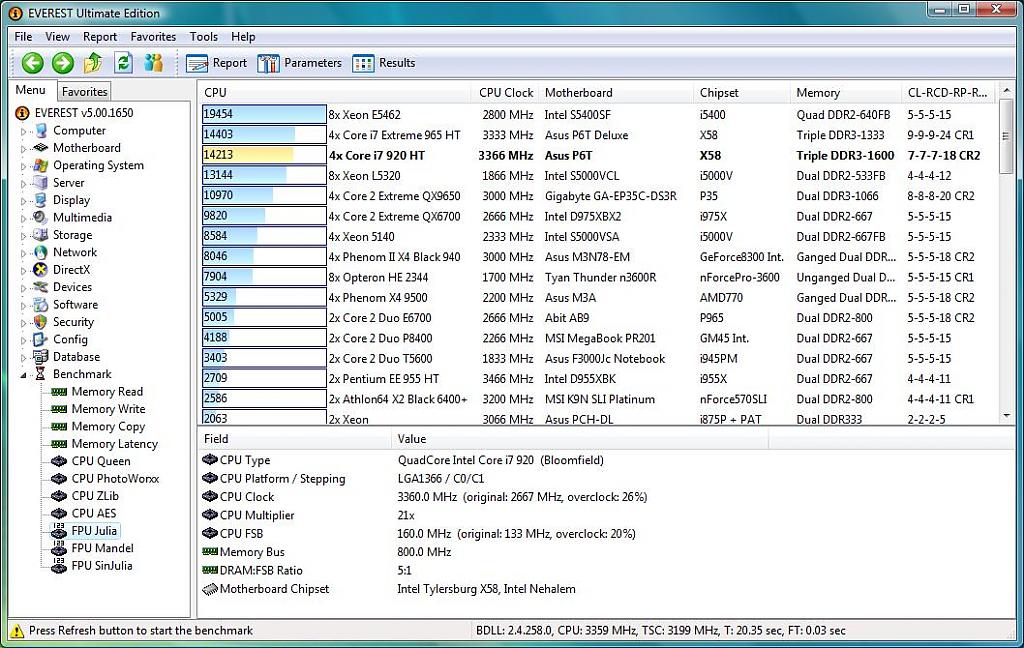Select the Computer icon in the tree

tap(40, 131)
